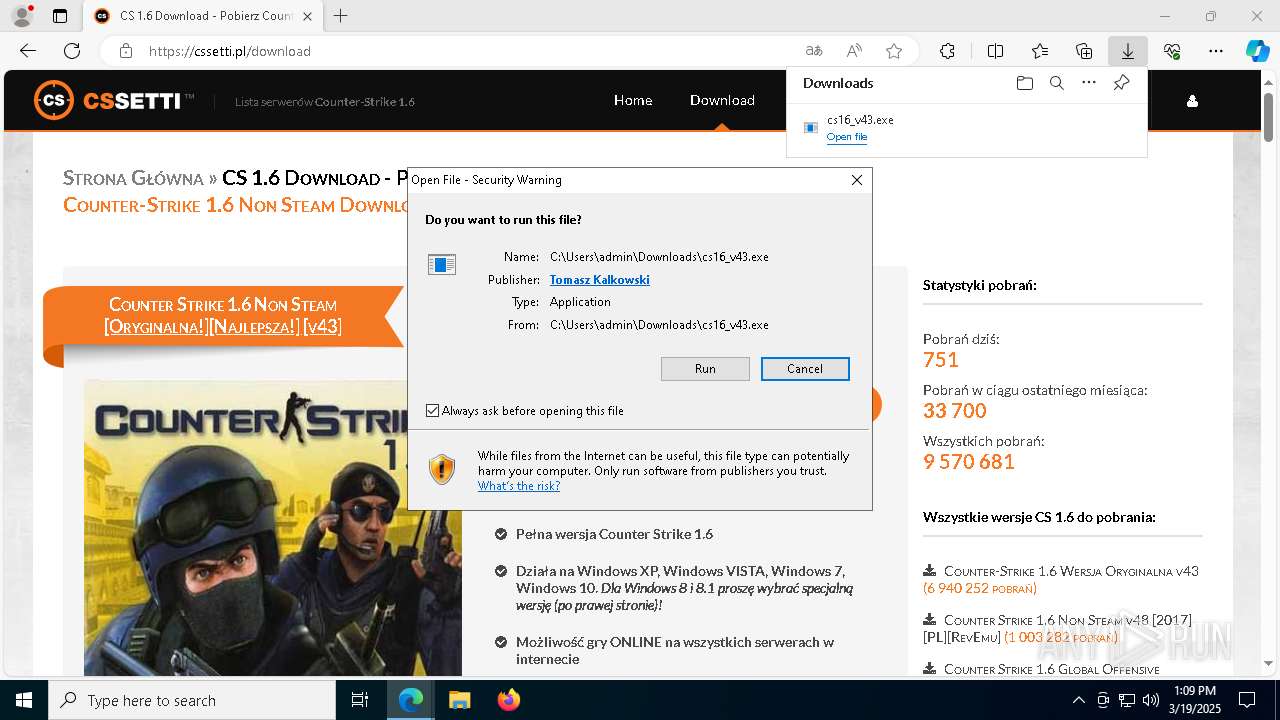Click Strona Główna breadcrumb link
The image size is (1280, 720).
[133, 179]
